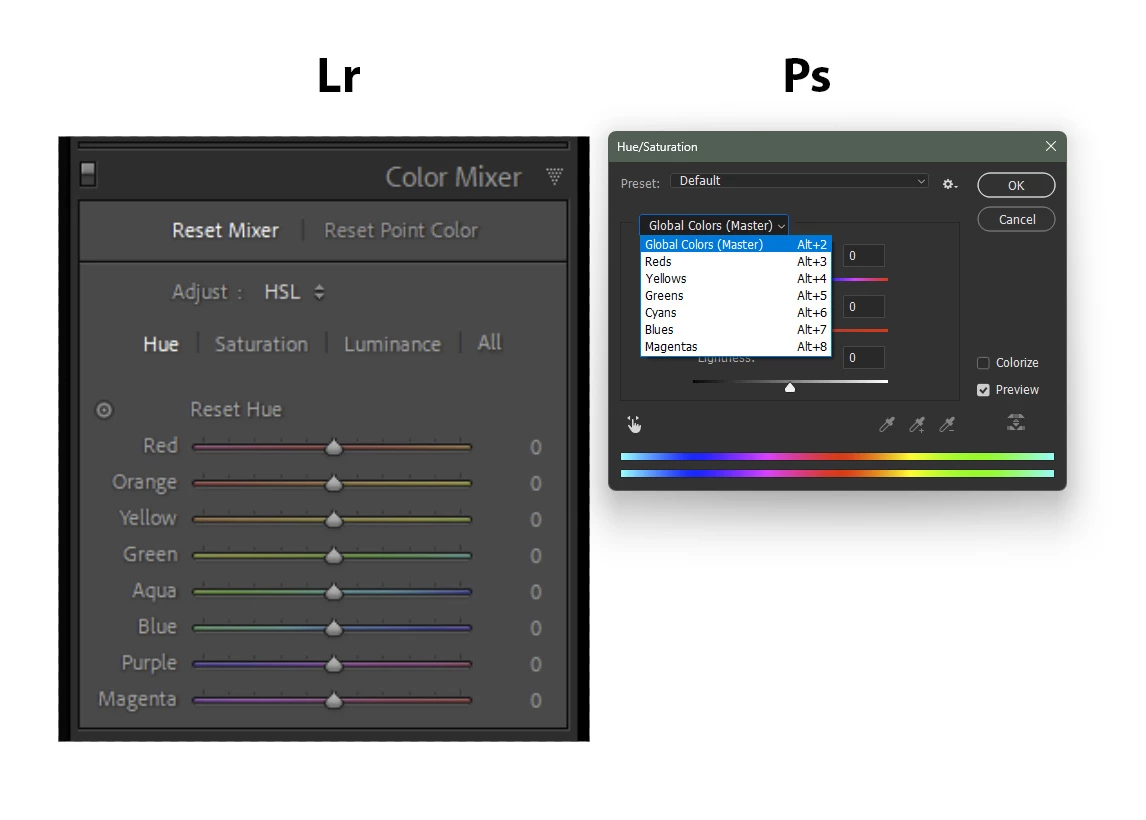Viewport: 1146px width, 820px height.
Task: Click the Orange hue slider handle
Action: pyautogui.click(x=334, y=483)
